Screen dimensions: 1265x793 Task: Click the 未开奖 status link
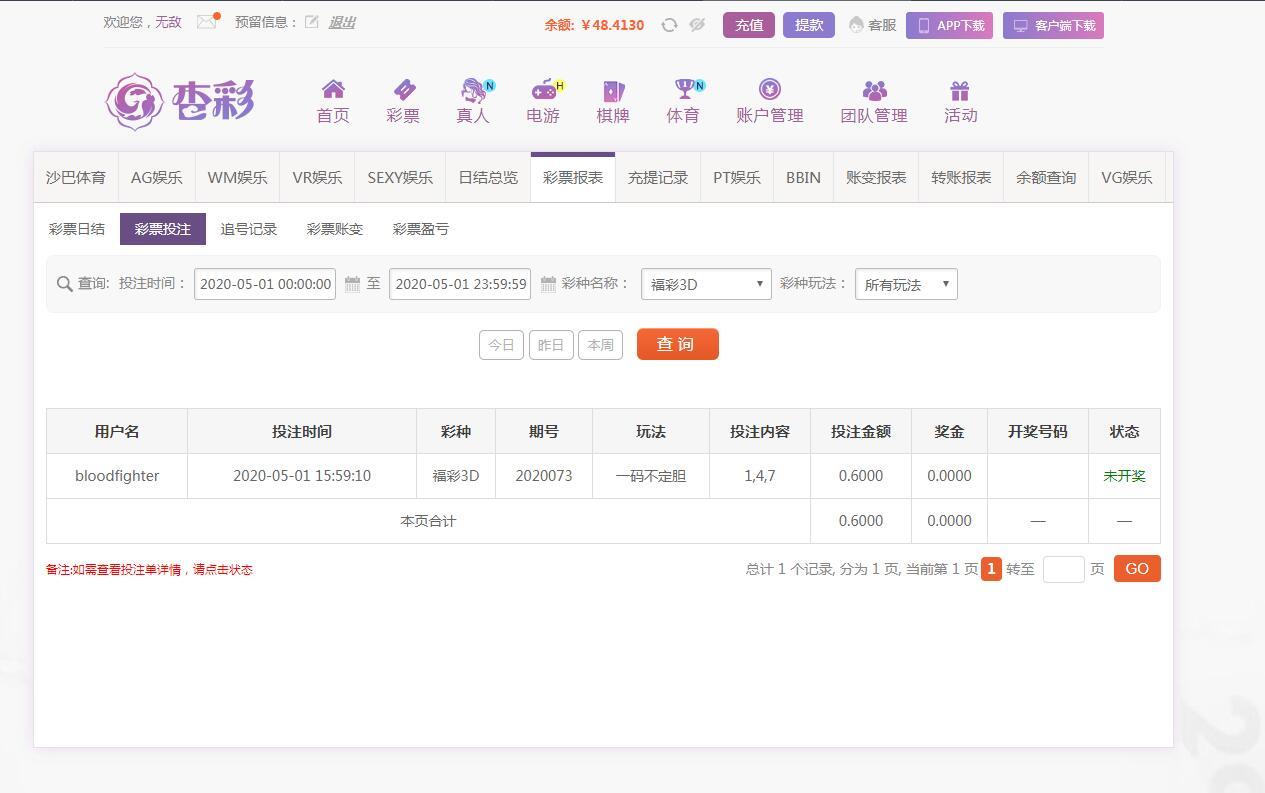click(x=1124, y=476)
